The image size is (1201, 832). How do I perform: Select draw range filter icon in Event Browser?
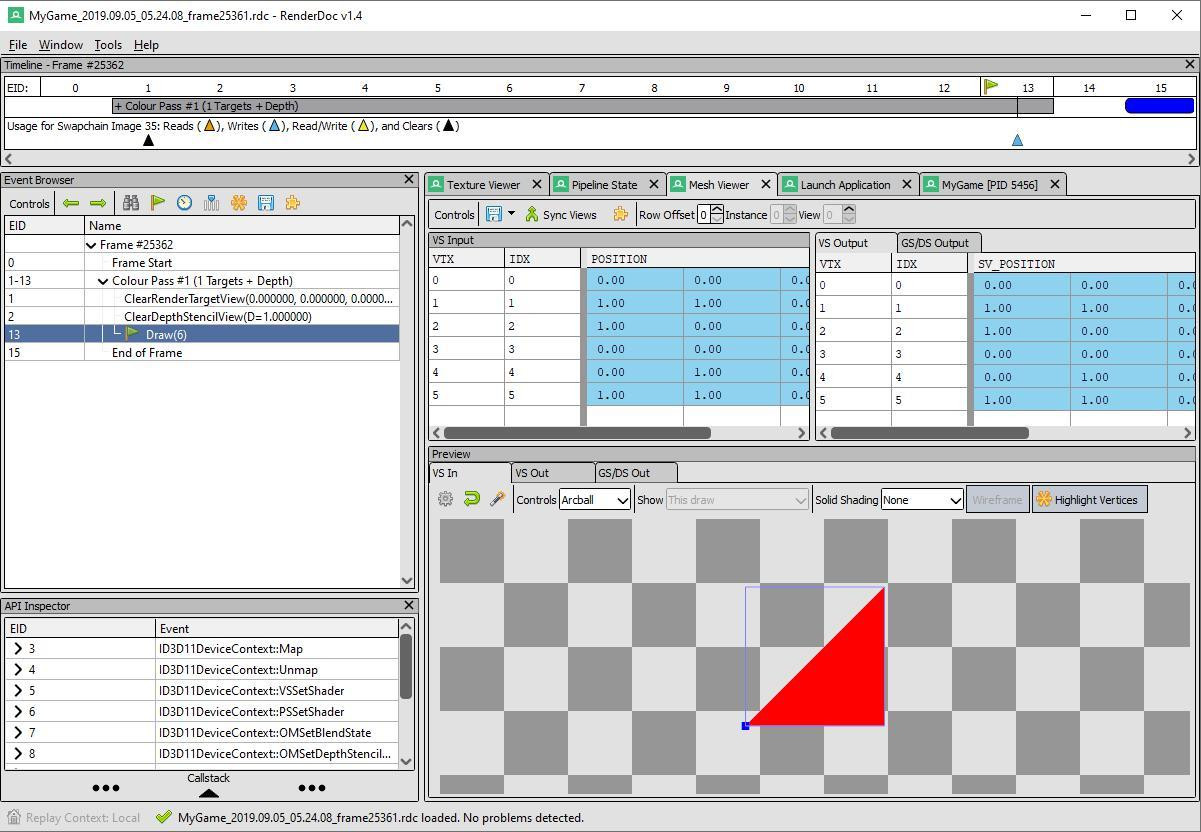click(x=211, y=203)
